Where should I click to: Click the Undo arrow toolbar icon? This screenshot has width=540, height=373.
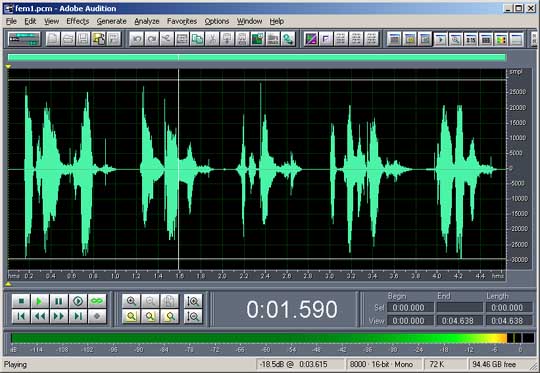[137, 39]
